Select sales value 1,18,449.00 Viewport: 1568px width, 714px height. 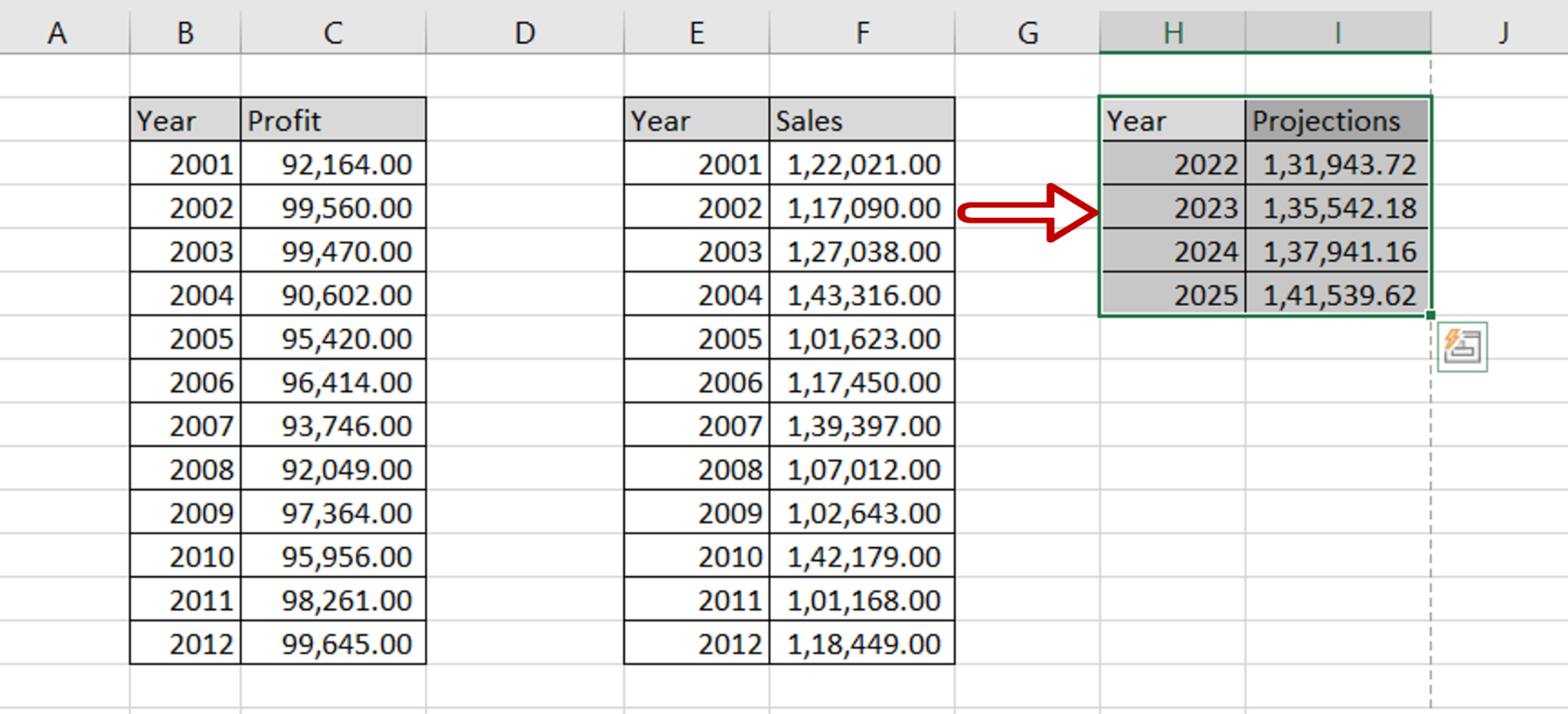(x=862, y=643)
